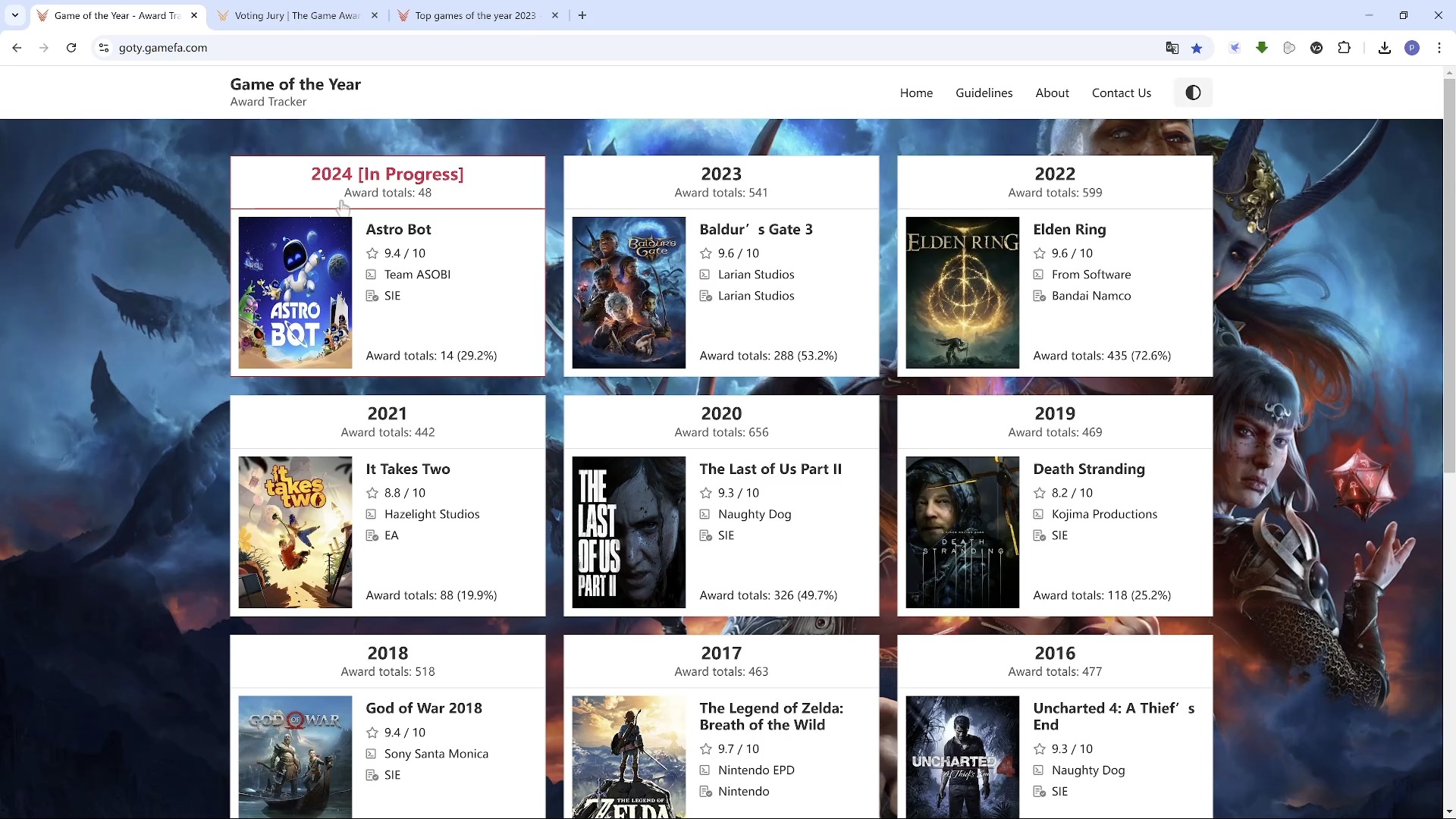Click the God of War cover art
Screen dimensions: 1456x819
click(x=295, y=757)
